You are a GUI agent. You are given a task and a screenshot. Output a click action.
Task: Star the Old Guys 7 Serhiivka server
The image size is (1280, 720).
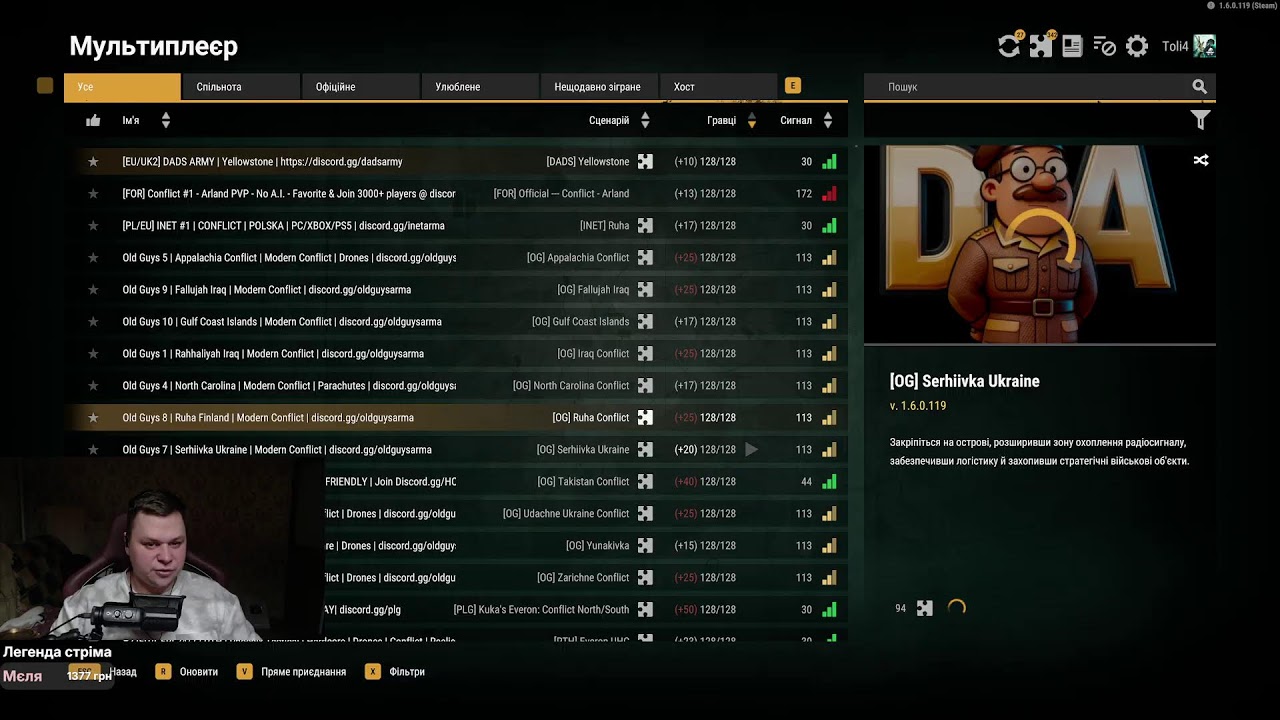93,450
